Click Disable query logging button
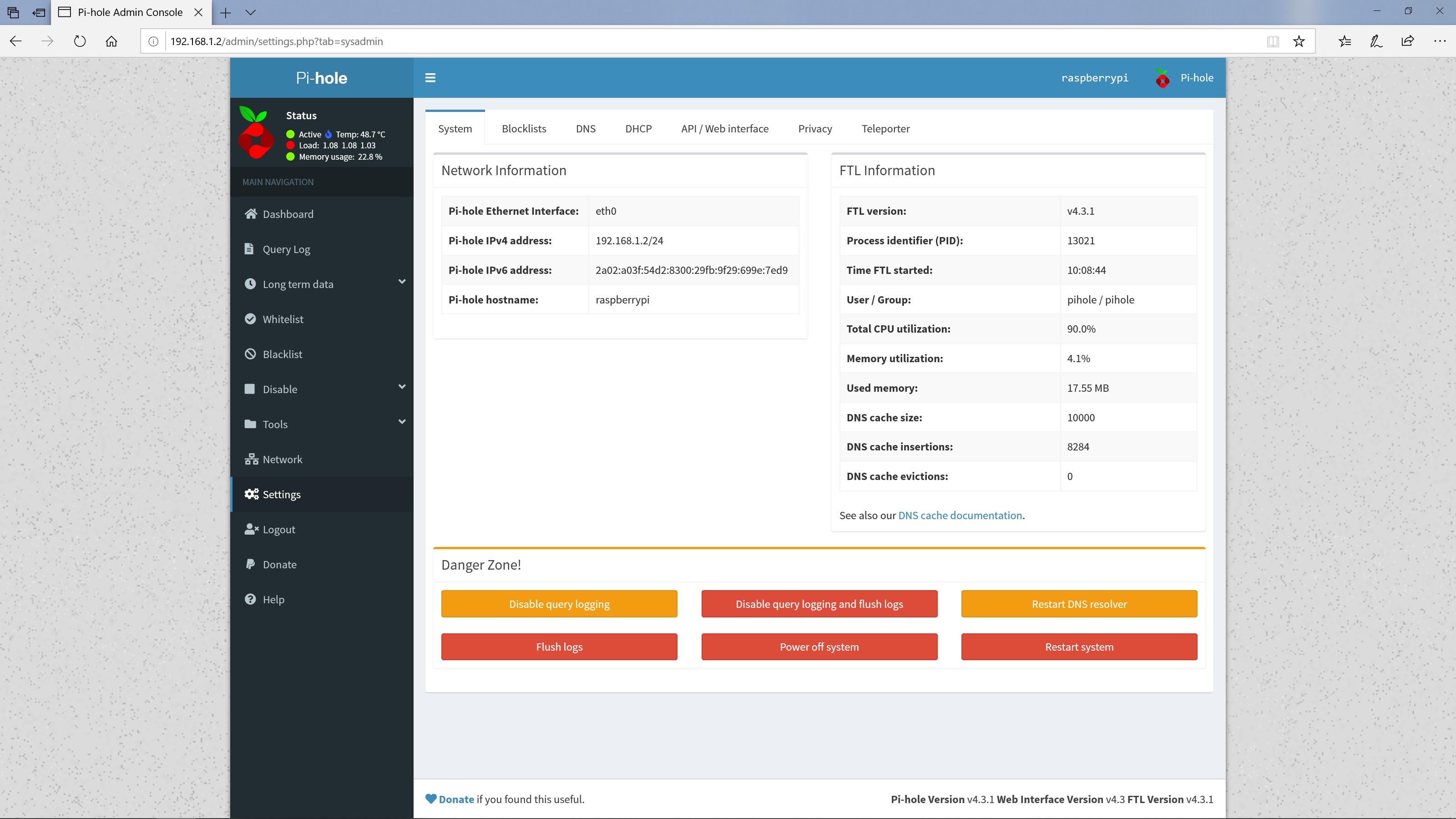 (x=559, y=604)
